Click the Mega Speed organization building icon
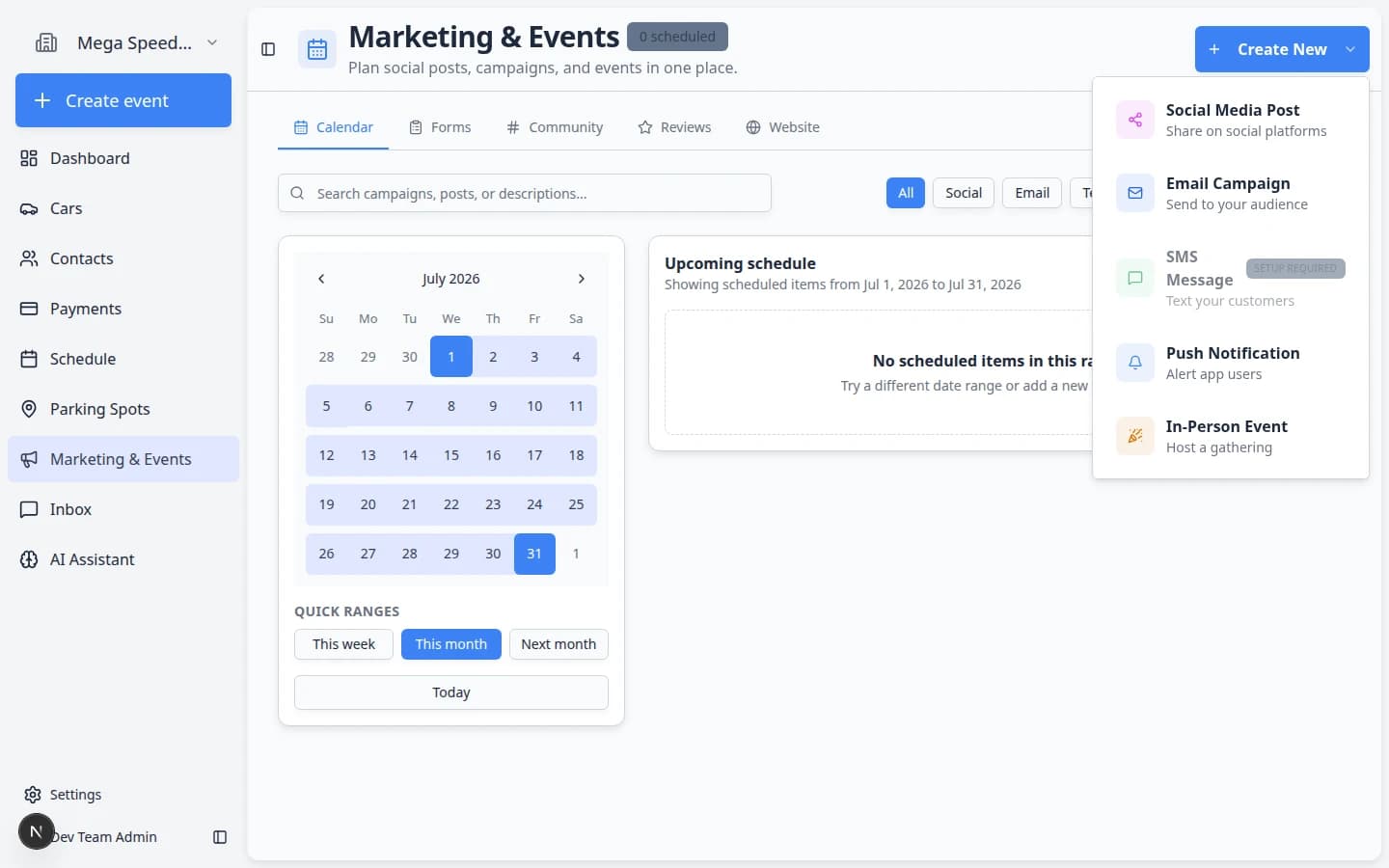 point(46,42)
